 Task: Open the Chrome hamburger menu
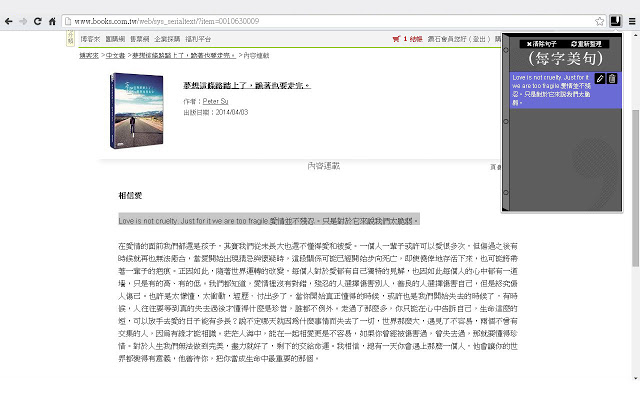[x=632, y=21]
